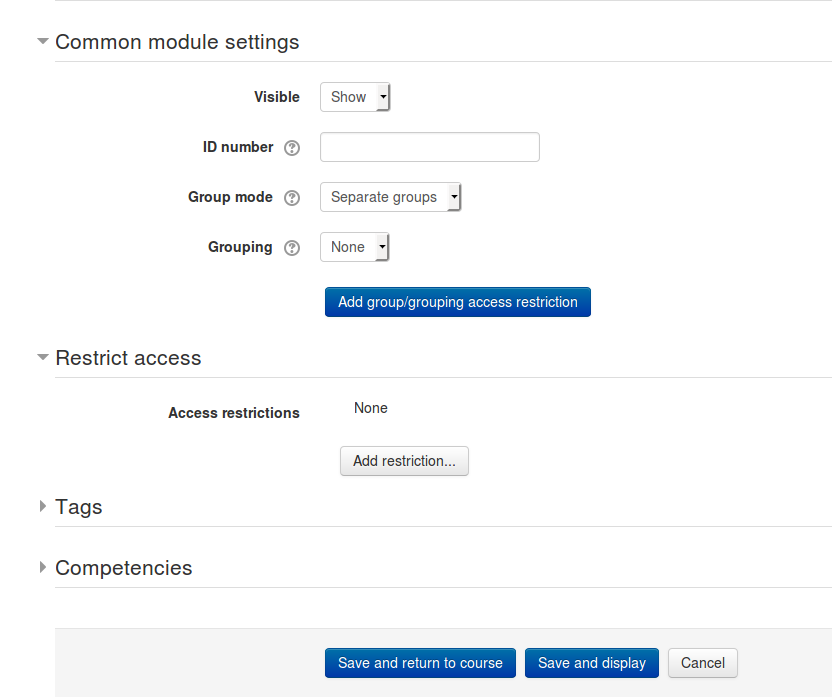Collapse Restrict access section arrow
This screenshot has width=832, height=697.
(43, 357)
